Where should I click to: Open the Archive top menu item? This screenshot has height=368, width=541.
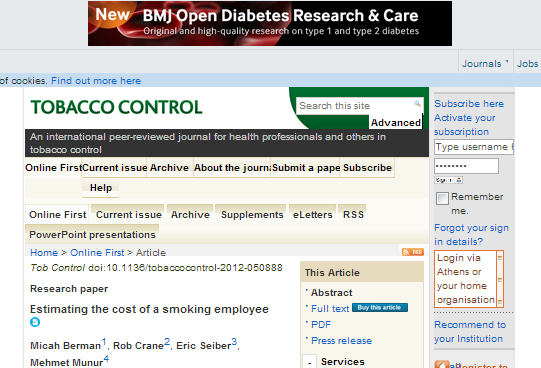(x=169, y=168)
